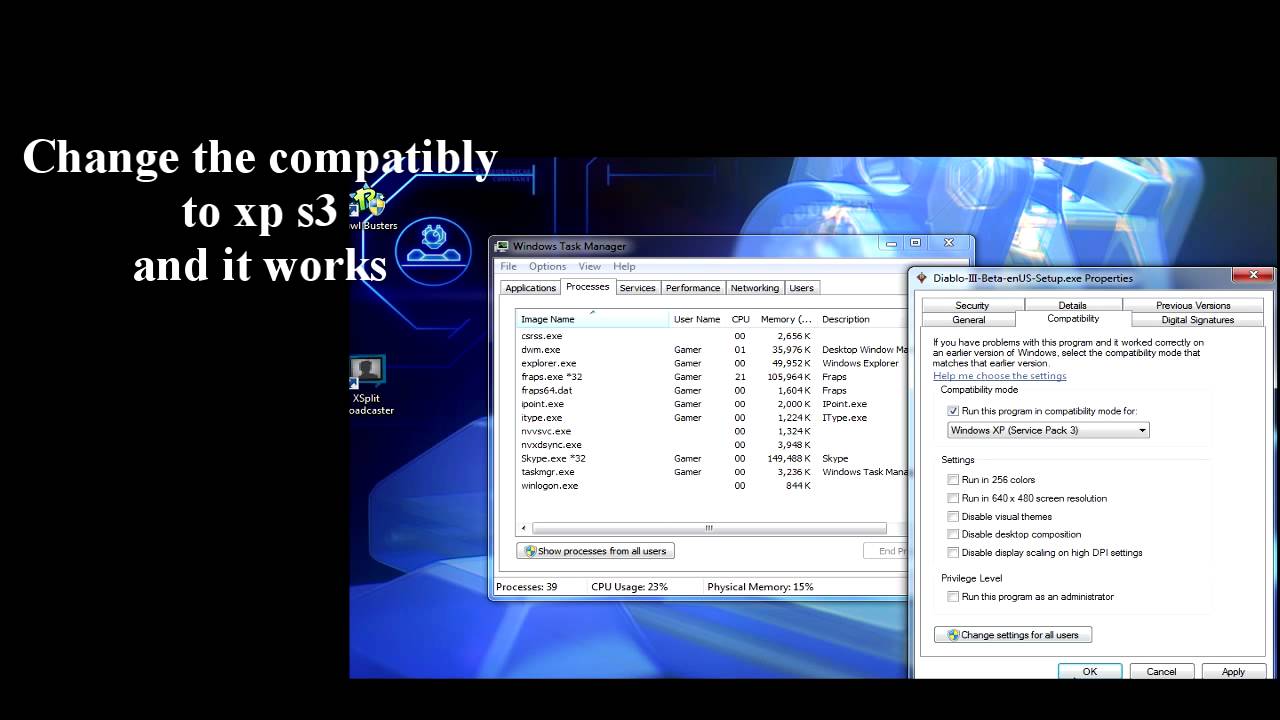Close the Properties dialog with red X
Viewport: 1280px width, 720px height.
pyautogui.click(x=1252, y=274)
